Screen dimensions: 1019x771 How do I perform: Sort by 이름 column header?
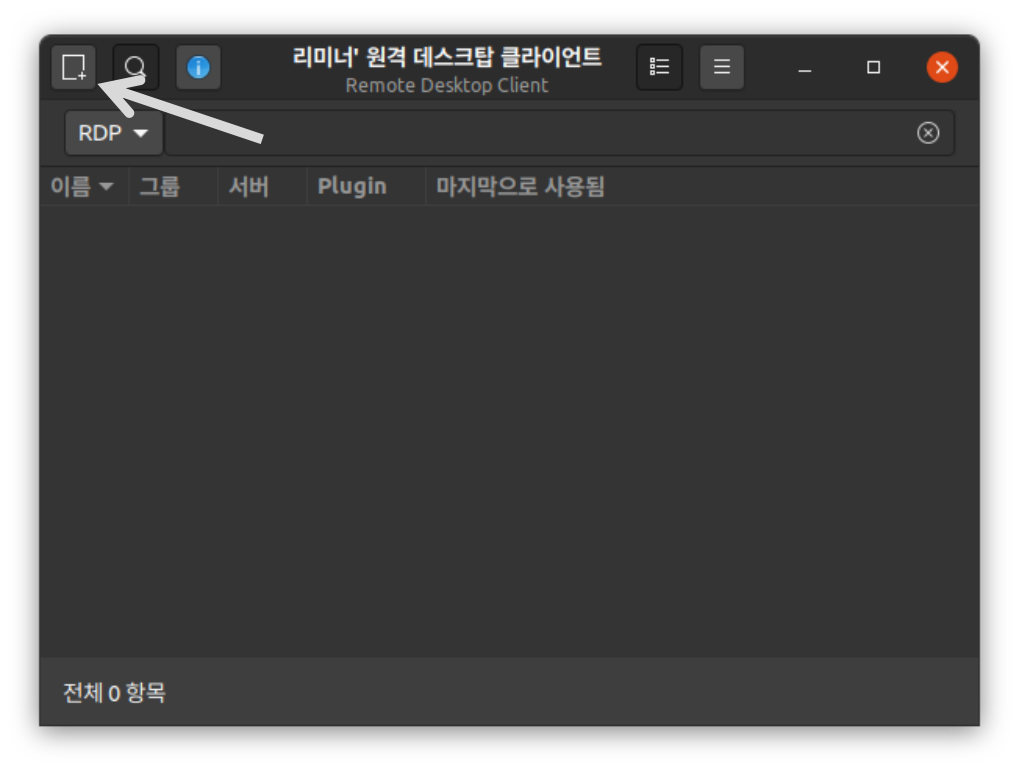pos(84,187)
